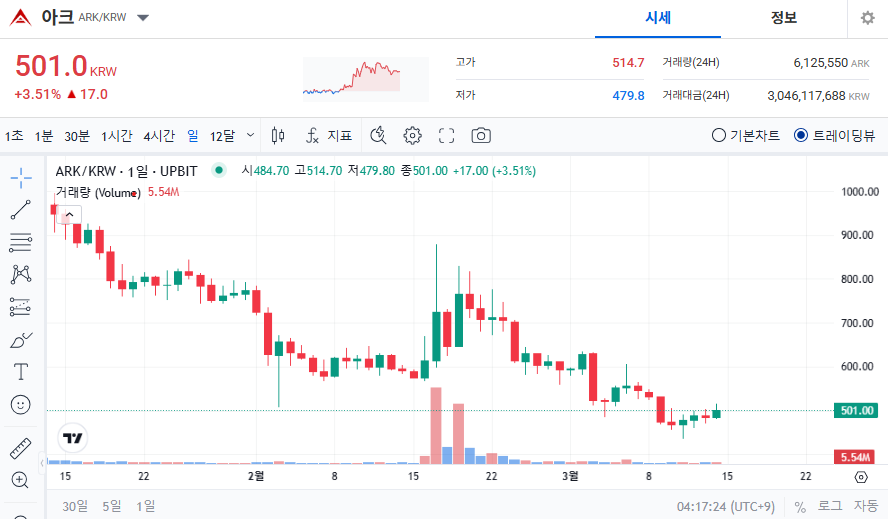
Task: Activate the zoom in tool
Action: 21,480
